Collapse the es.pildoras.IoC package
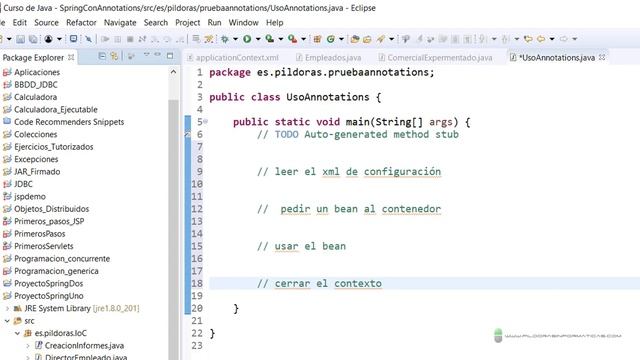Viewport: 640px width, 360px height. click(17, 333)
